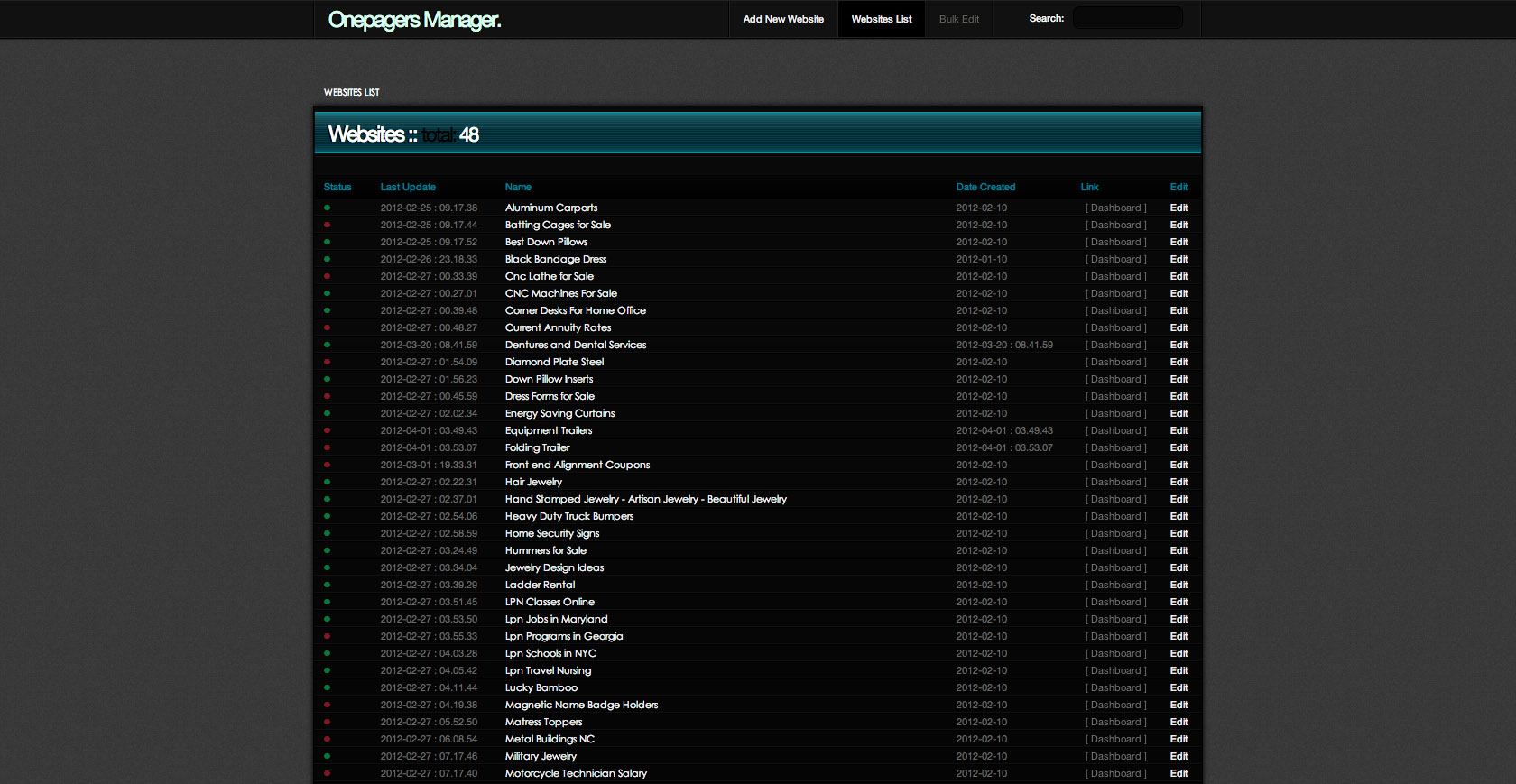Select the Bulk Edit tab
This screenshot has width=1516, height=784.
coord(958,19)
